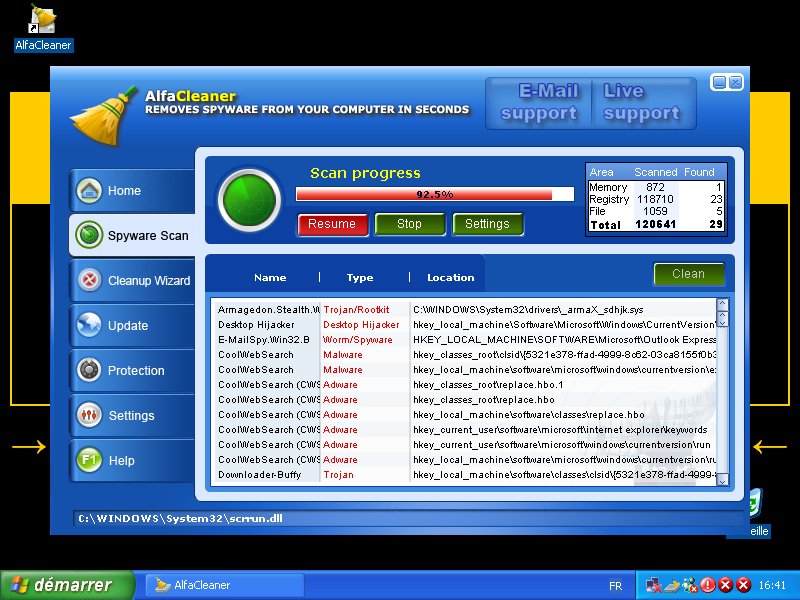Click the Trojan/Rootkit type cell

tap(356, 310)
